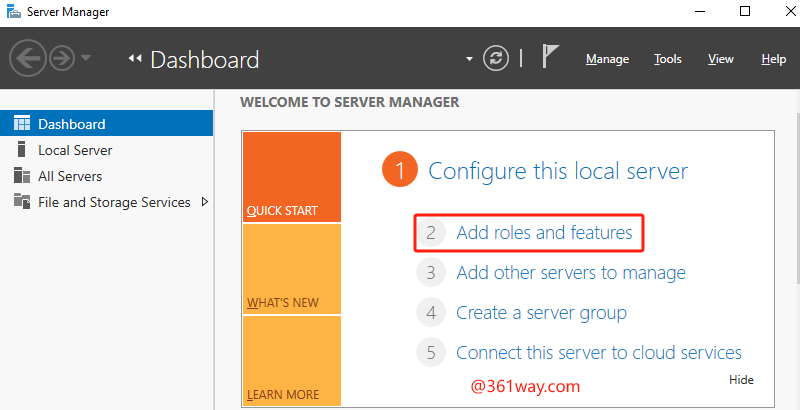This screenshot has height=410, width=800.
Task: Select Local Server in the left pane
Action: (x=106, y=150)
